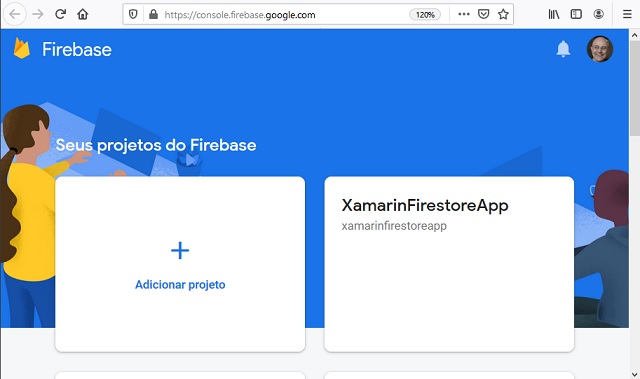Click the Adicionar projeto label

pyautogui.click(x=180, y=284)
